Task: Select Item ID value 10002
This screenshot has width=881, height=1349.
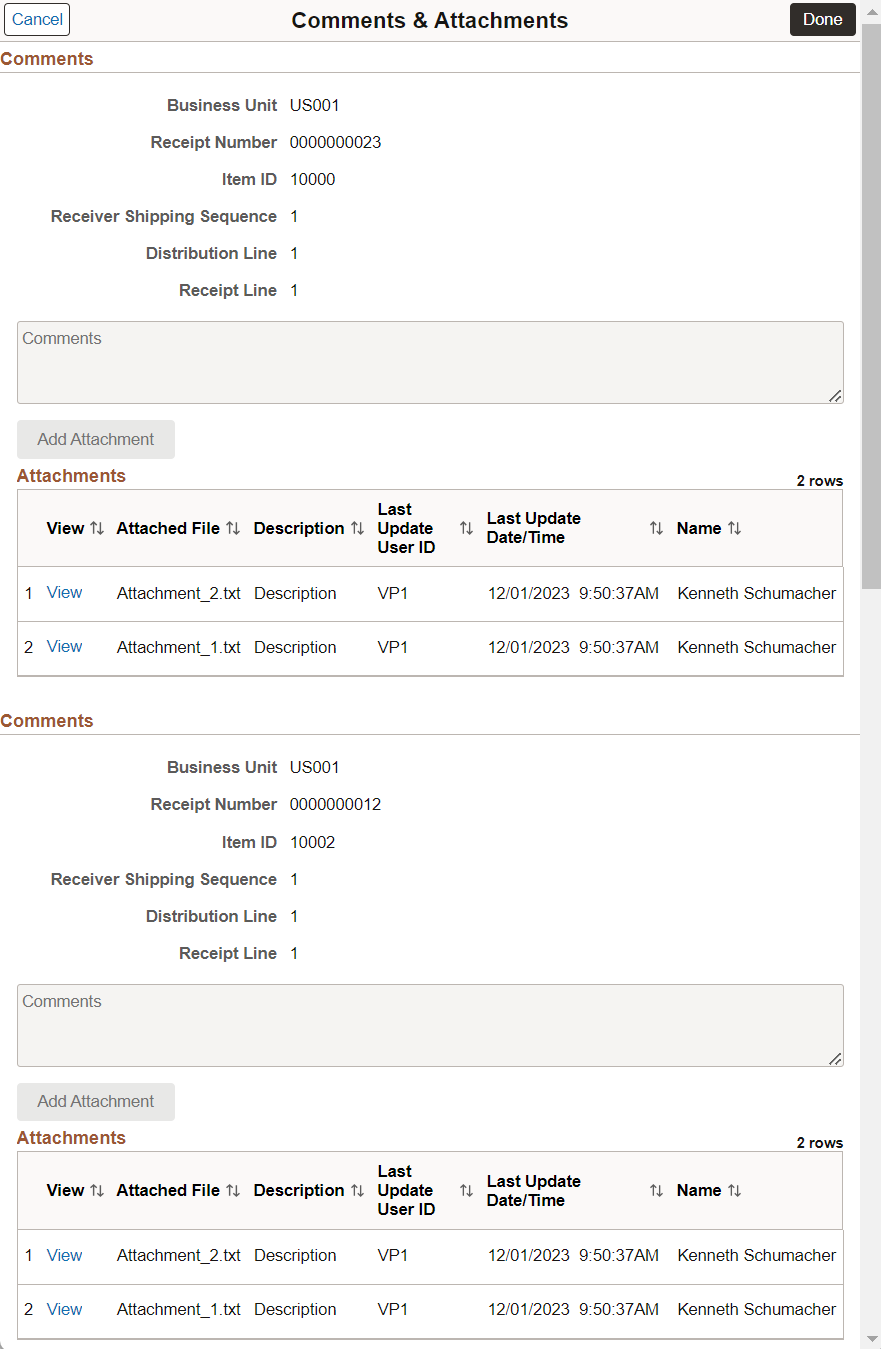Action: coord(312,842)
